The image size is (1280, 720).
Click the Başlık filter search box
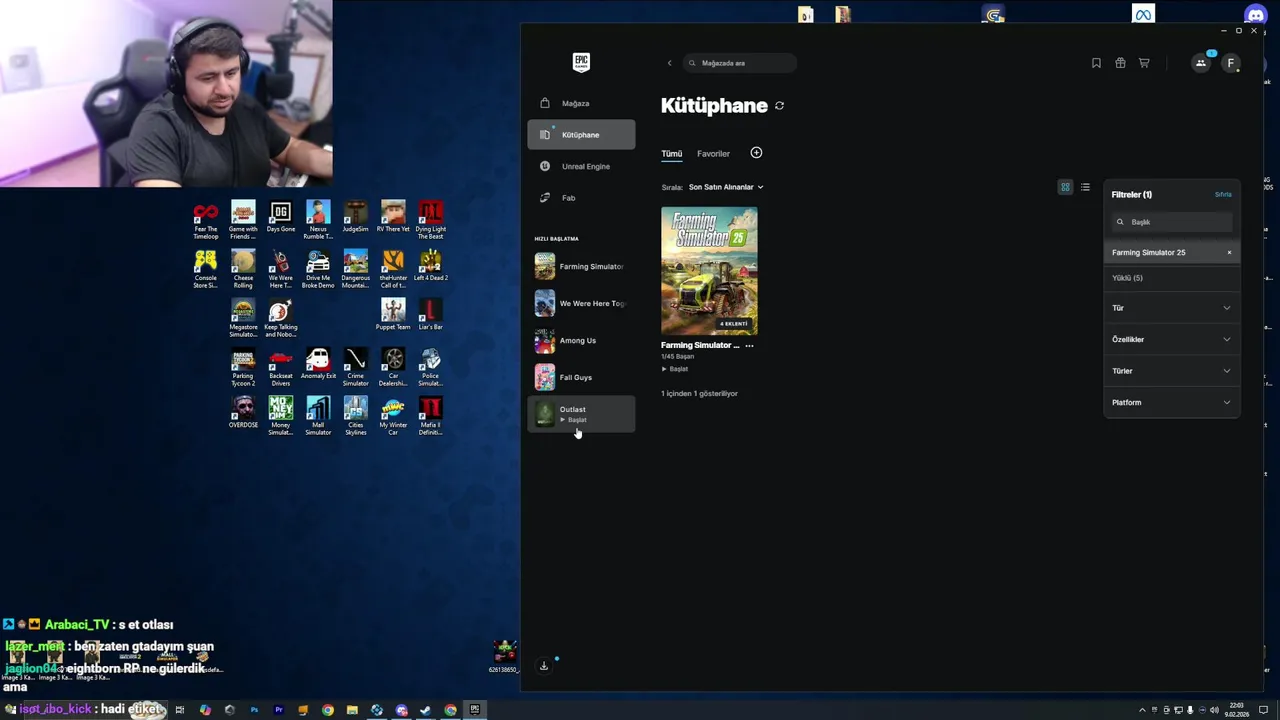click(1172, 222)
